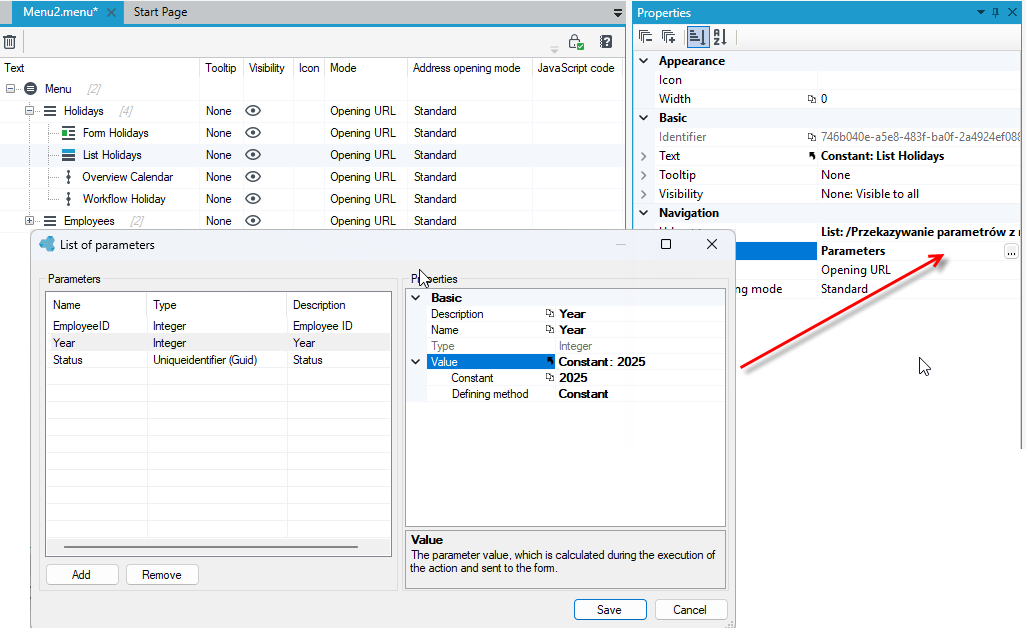1026x628 pixels.
Task: Switch to the Start Page tab
Action: pyautogui.click(x=160, y=12)
